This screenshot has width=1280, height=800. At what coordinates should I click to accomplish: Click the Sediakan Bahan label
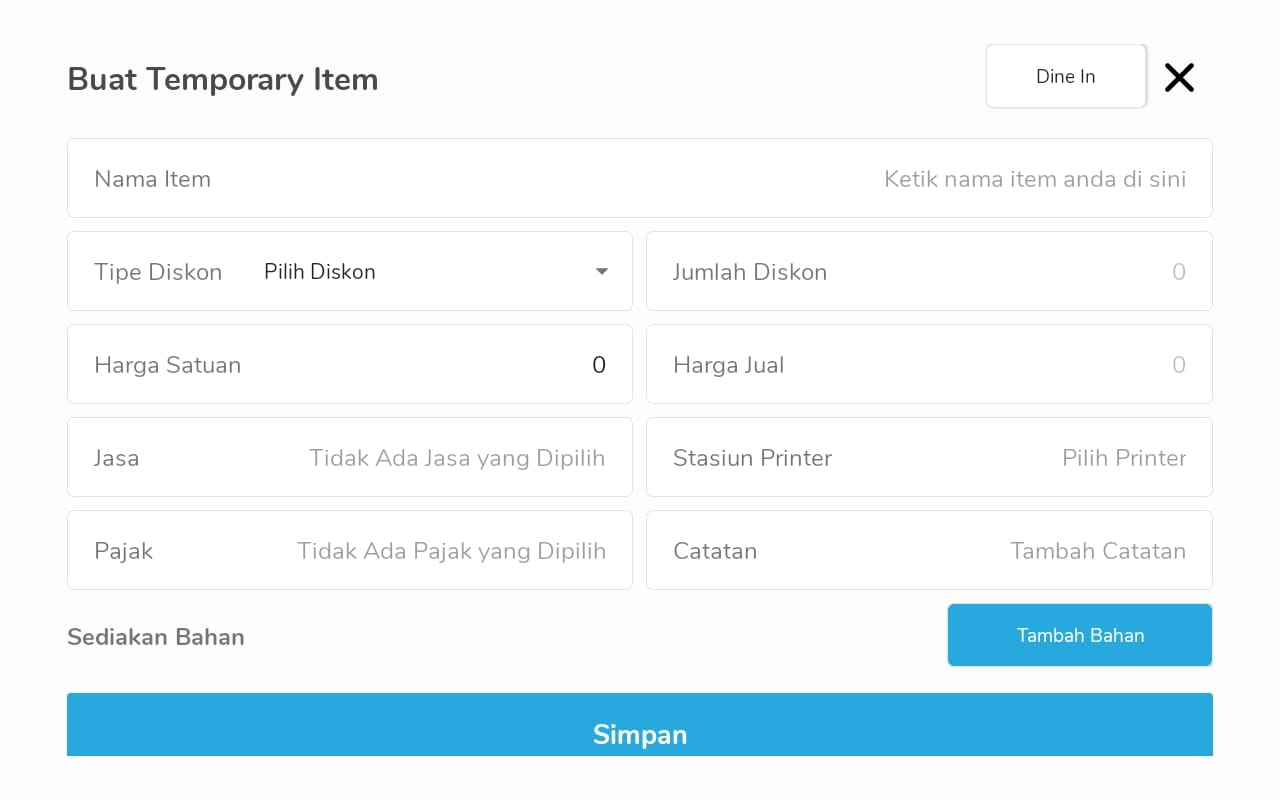pyautogui.click(x=156, y=637)
